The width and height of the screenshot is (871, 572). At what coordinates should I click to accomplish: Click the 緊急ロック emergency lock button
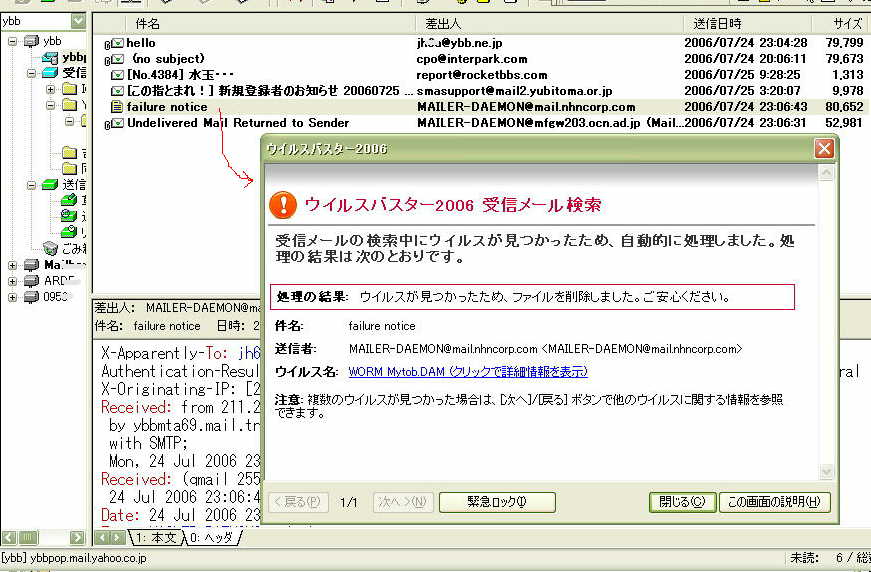click(x=496, y=502)
